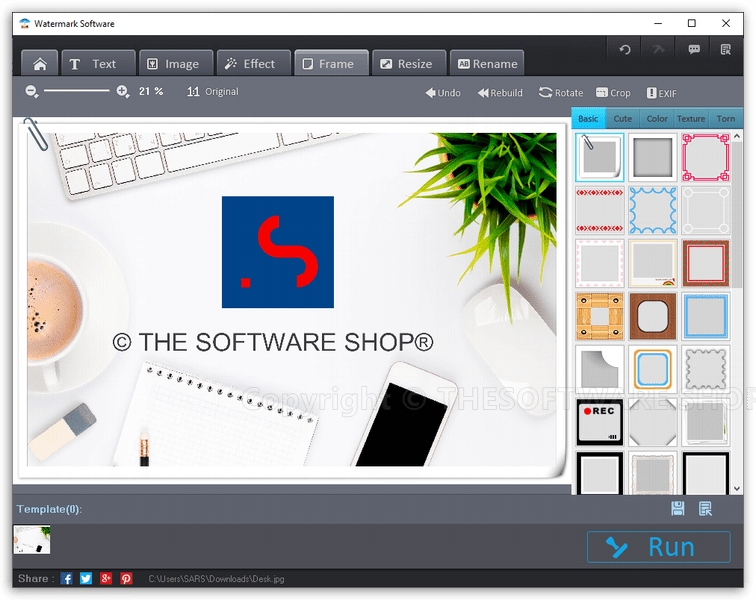This screenshot has height=600, width=756.
Task: Click the undo arrow icon in top bar
Action: pos(625,49)
